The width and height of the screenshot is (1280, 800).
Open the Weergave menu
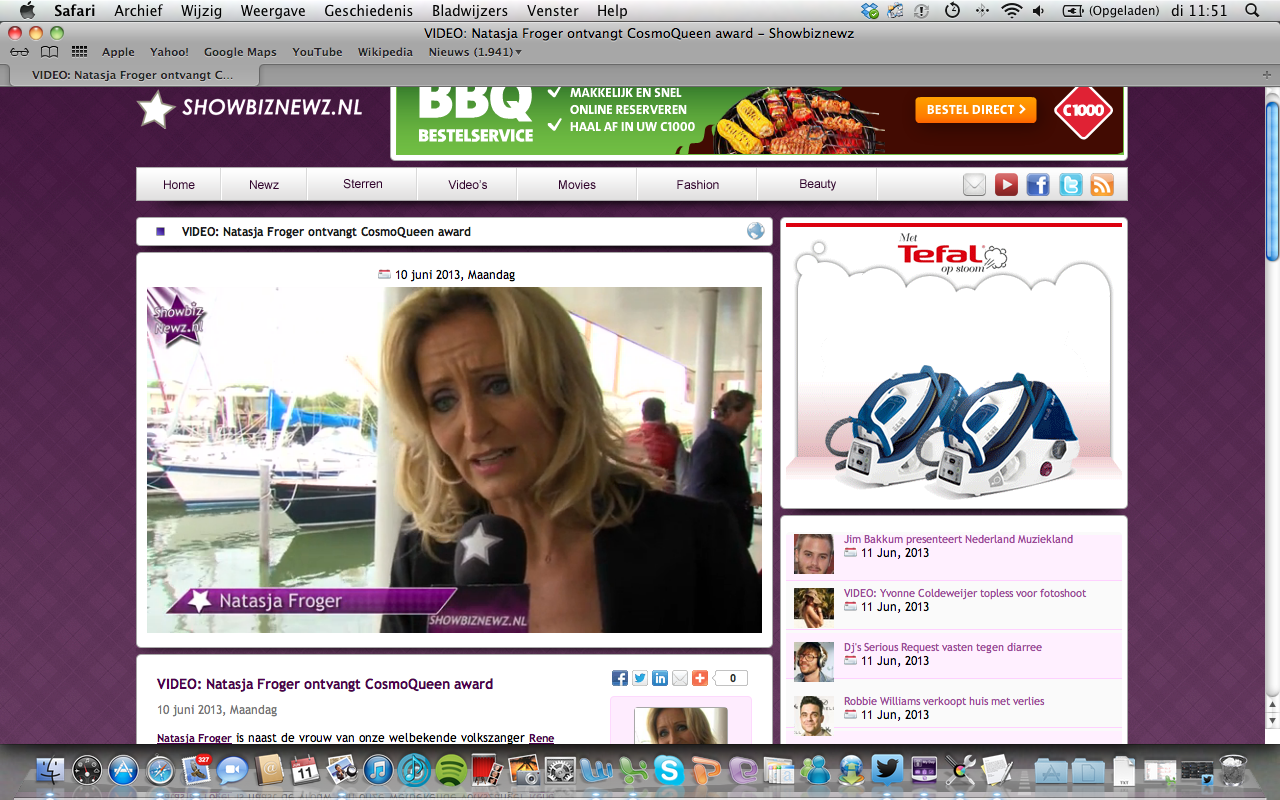click(271, 11)
